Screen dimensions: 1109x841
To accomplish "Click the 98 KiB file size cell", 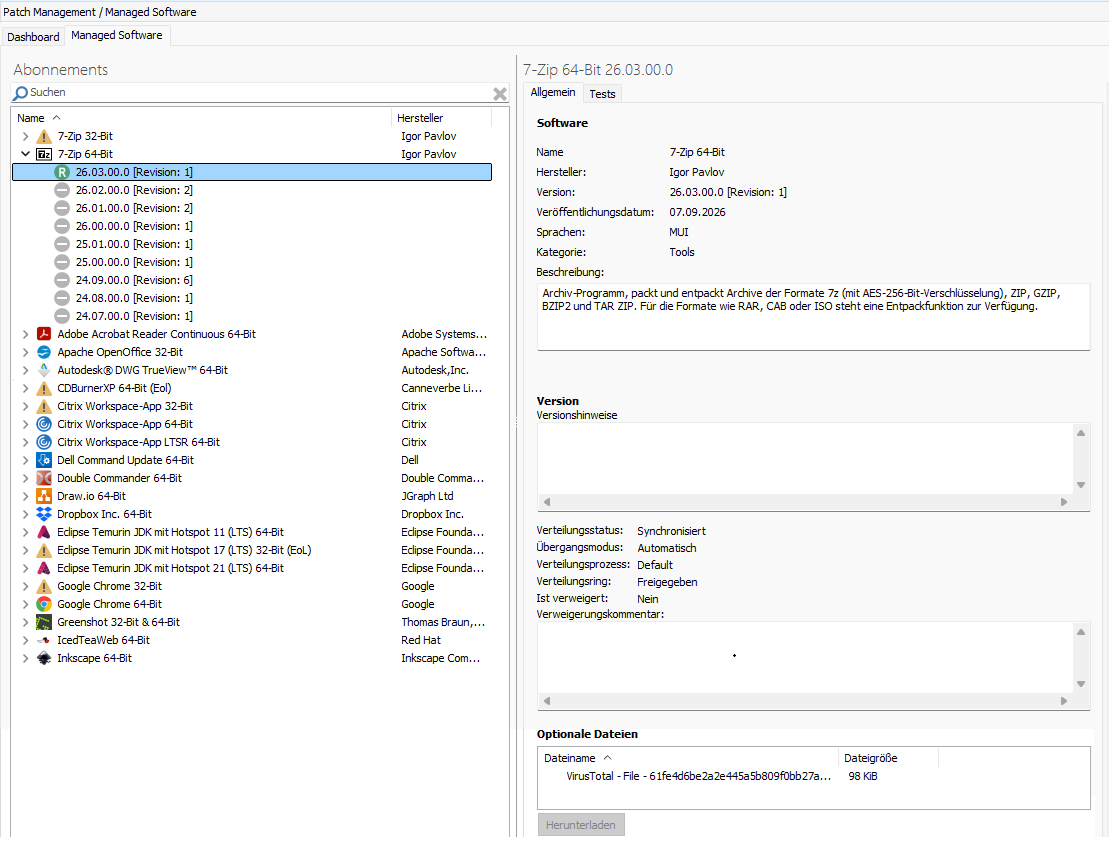I will pyautogui.click(x=863, y=777).
